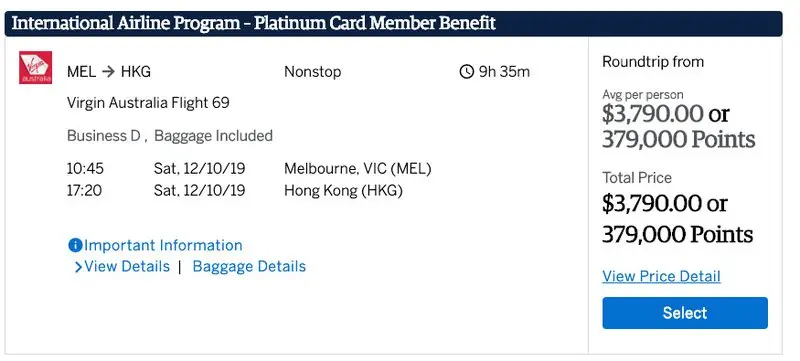Open the Important Information link

point(163,245)
